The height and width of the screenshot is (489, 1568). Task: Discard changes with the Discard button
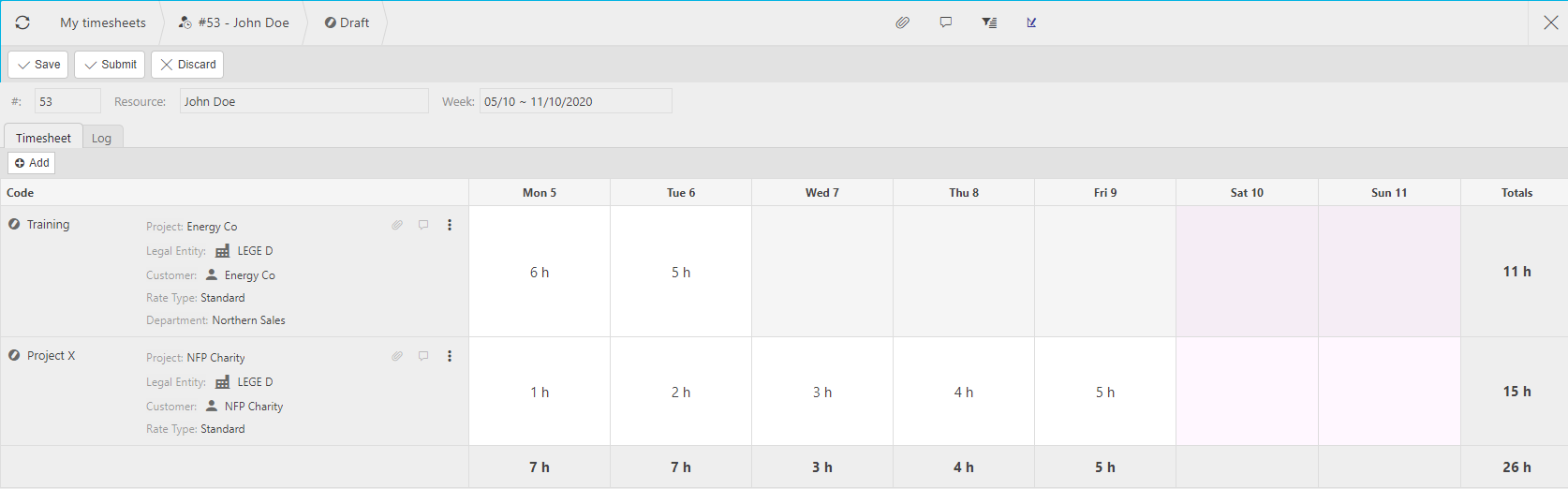(187, 65)
